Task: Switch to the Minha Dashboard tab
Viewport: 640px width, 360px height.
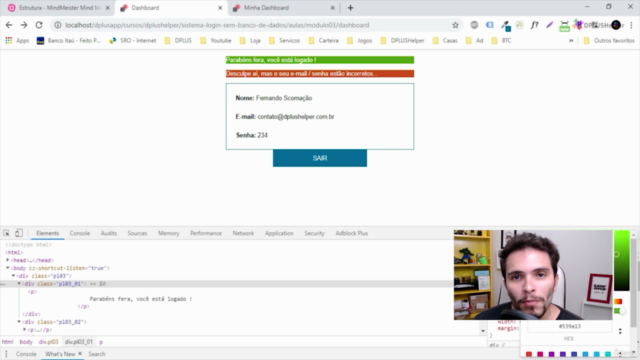Action: [284, 8]
